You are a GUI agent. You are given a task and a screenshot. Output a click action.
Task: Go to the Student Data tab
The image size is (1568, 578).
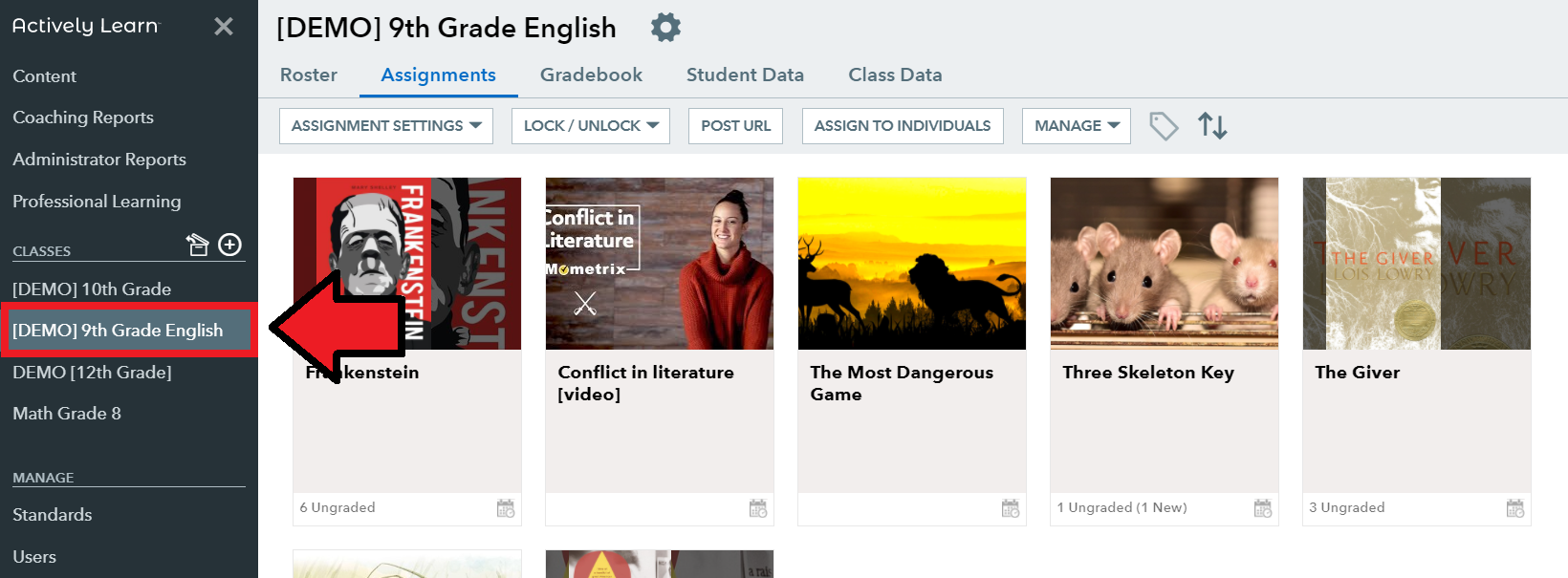pyautogui.click(x=745, y=75)
